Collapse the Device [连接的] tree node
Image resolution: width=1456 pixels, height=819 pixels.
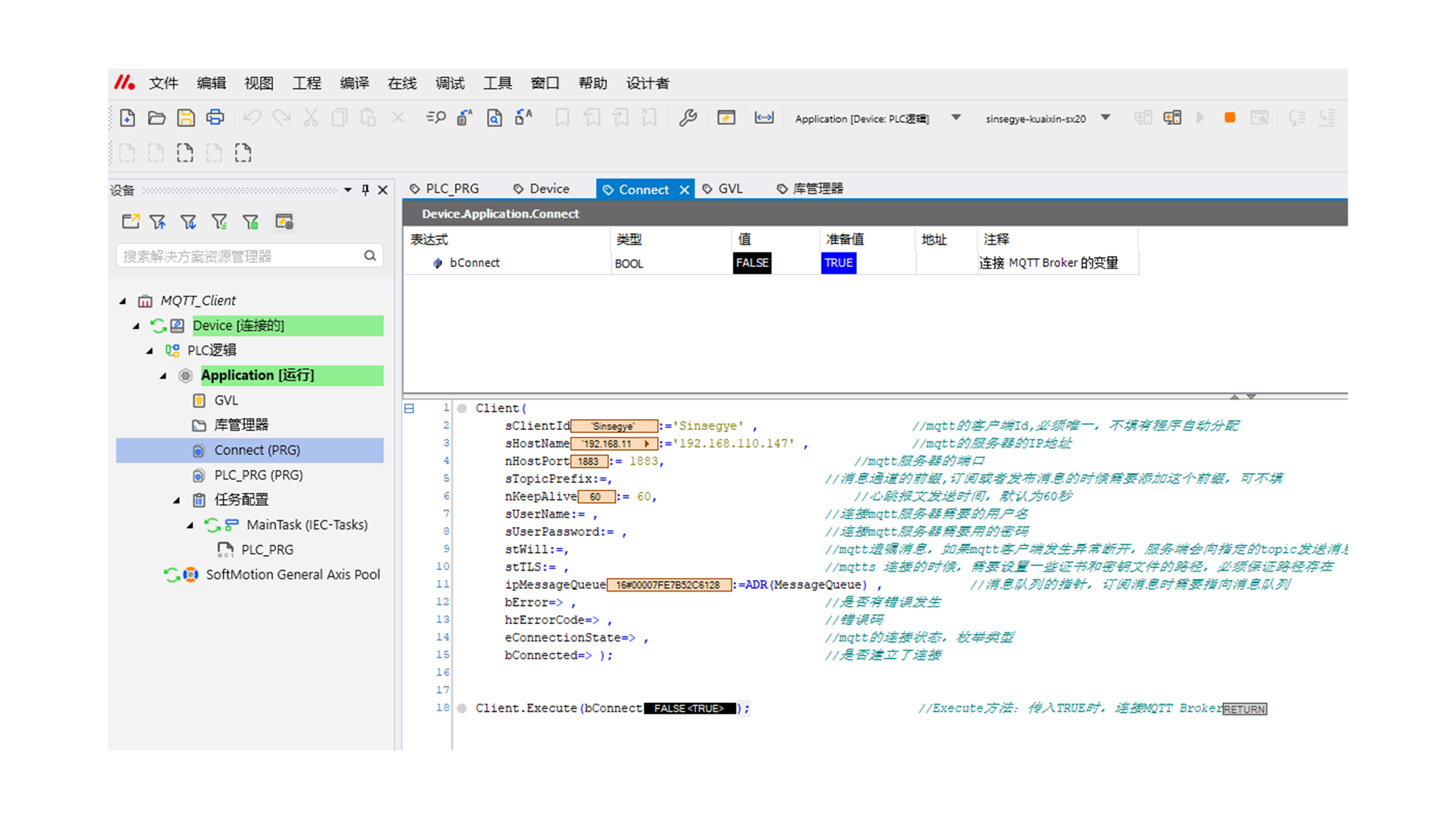coord(136,326)
